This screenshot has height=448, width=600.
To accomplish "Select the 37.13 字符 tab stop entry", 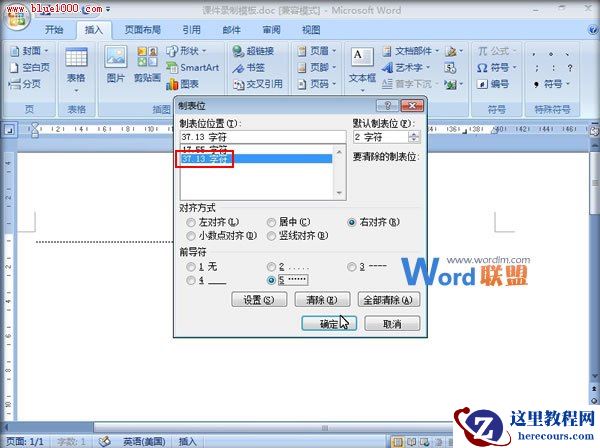I will (256, 158).
